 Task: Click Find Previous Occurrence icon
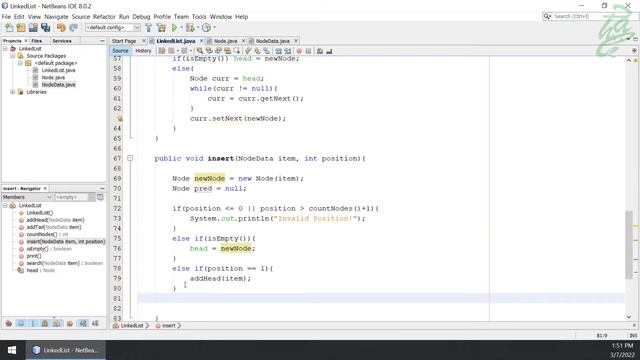click(x=209, y=51)
